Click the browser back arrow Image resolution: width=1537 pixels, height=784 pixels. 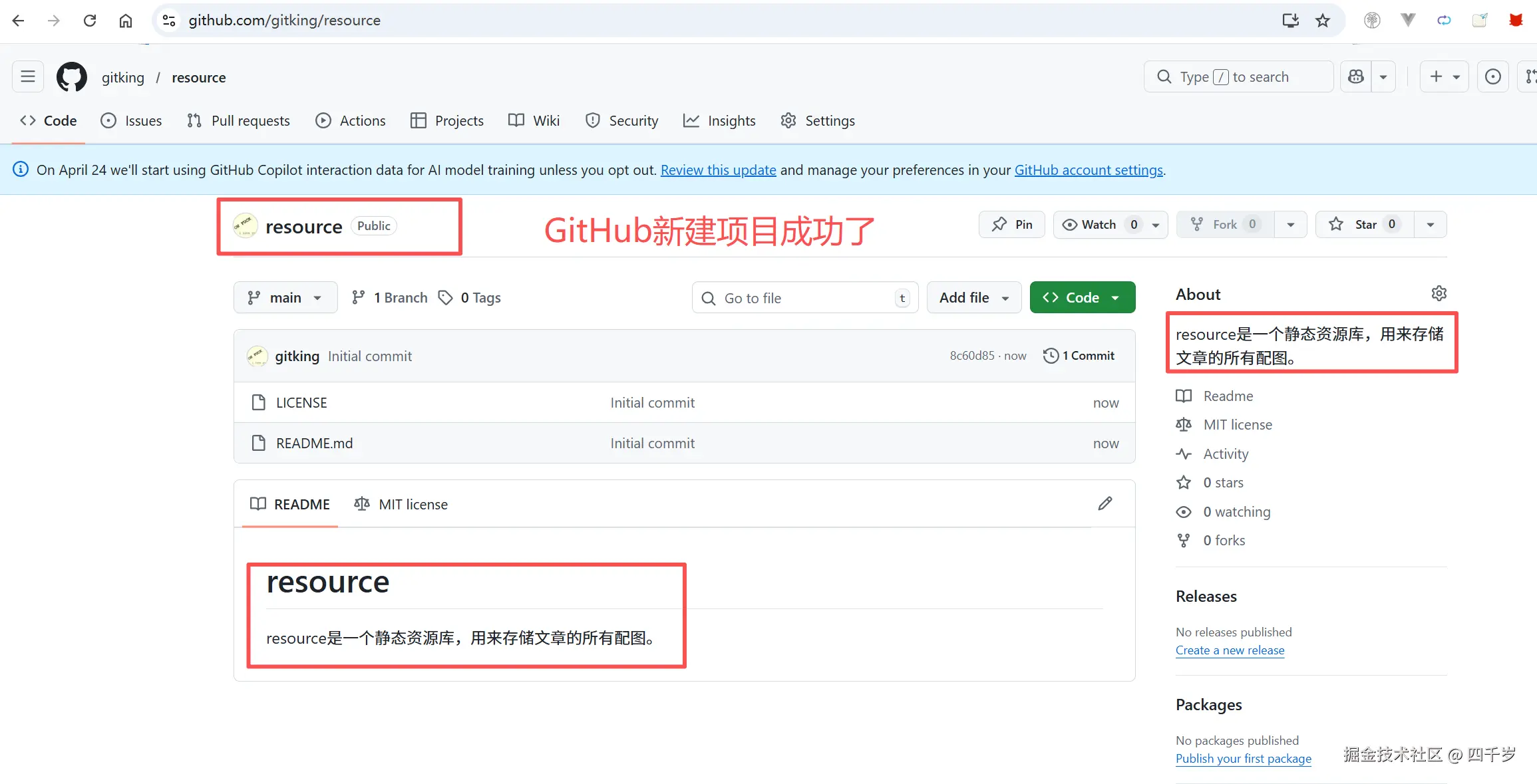(18, 20)
